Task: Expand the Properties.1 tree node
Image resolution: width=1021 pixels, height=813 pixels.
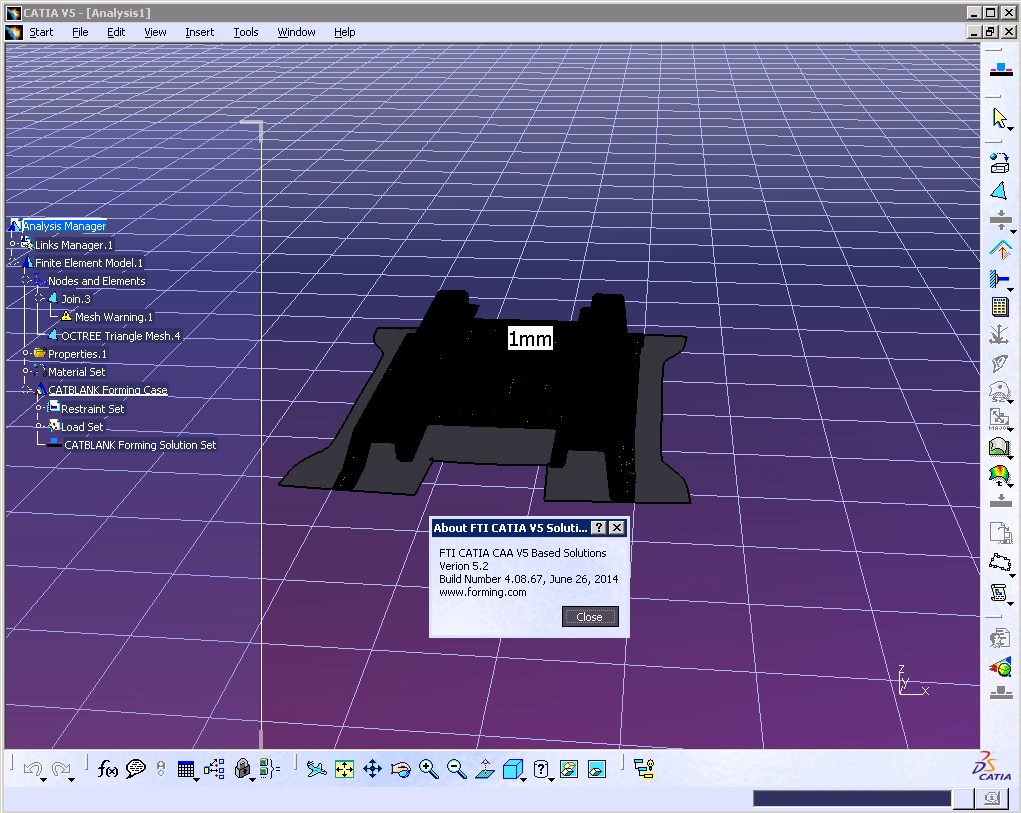Action: coord(25,353)
